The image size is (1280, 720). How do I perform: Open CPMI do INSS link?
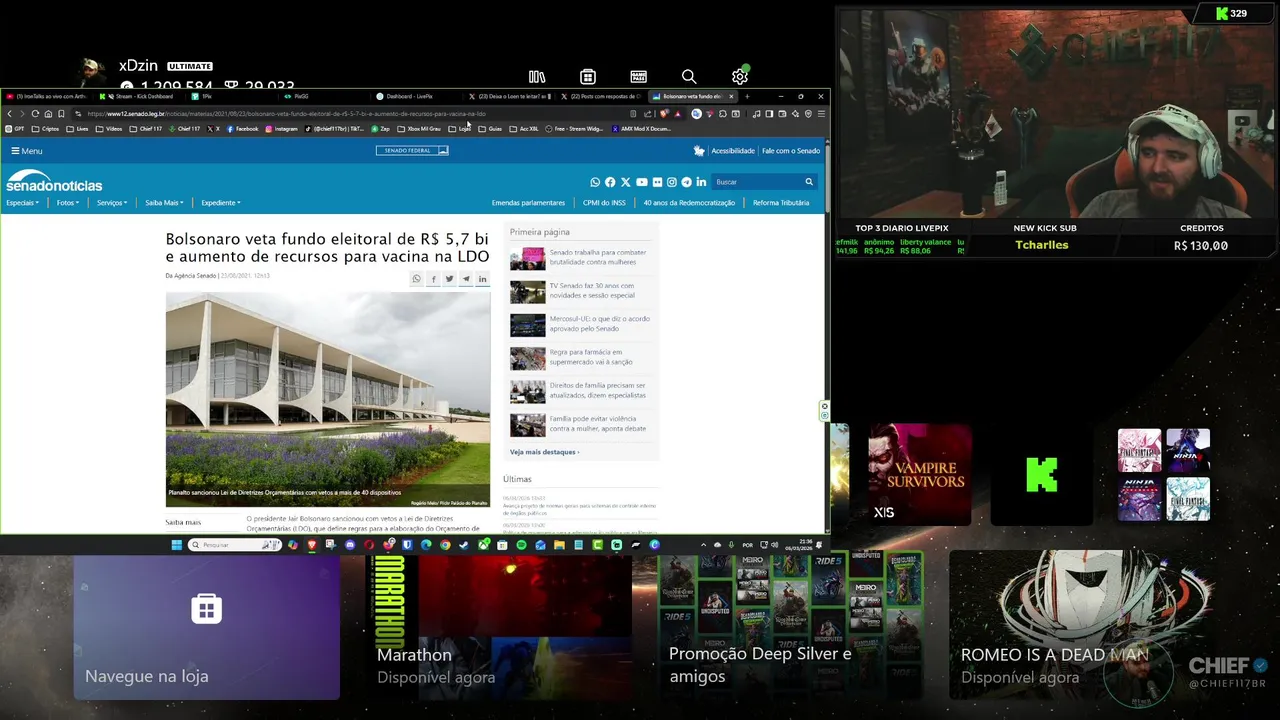(x=604, y=203)
